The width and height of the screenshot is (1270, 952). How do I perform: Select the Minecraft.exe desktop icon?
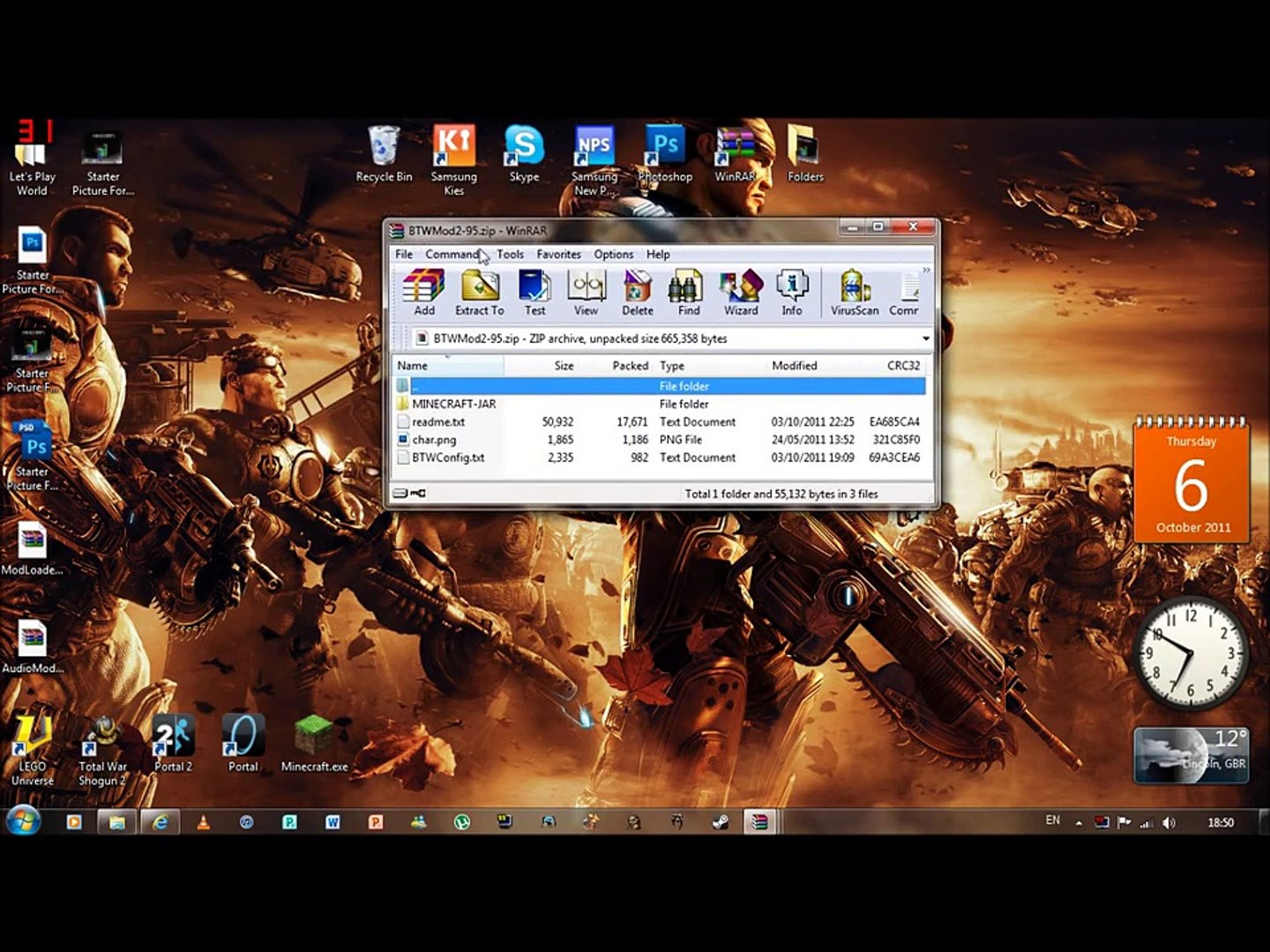[x=314, y=744]
